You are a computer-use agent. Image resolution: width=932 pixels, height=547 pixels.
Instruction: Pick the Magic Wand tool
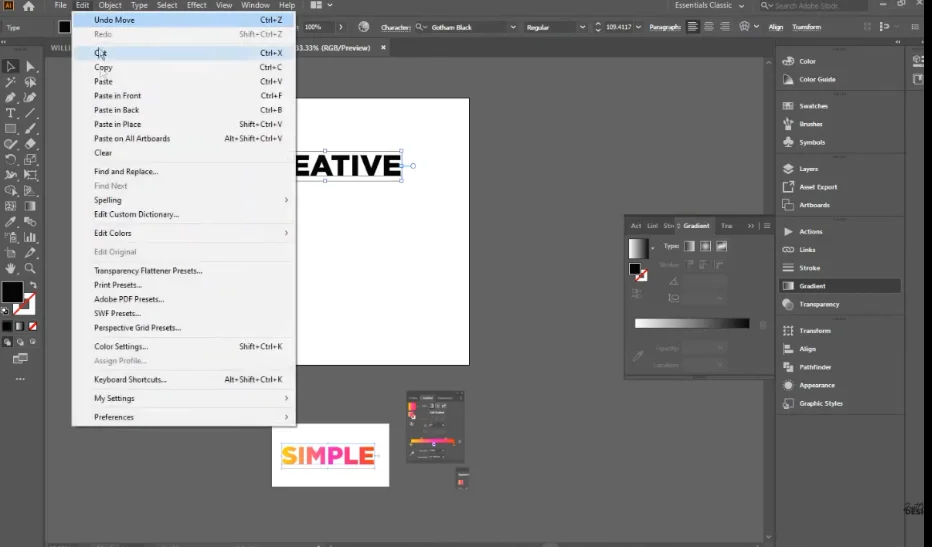coord(10,82)
